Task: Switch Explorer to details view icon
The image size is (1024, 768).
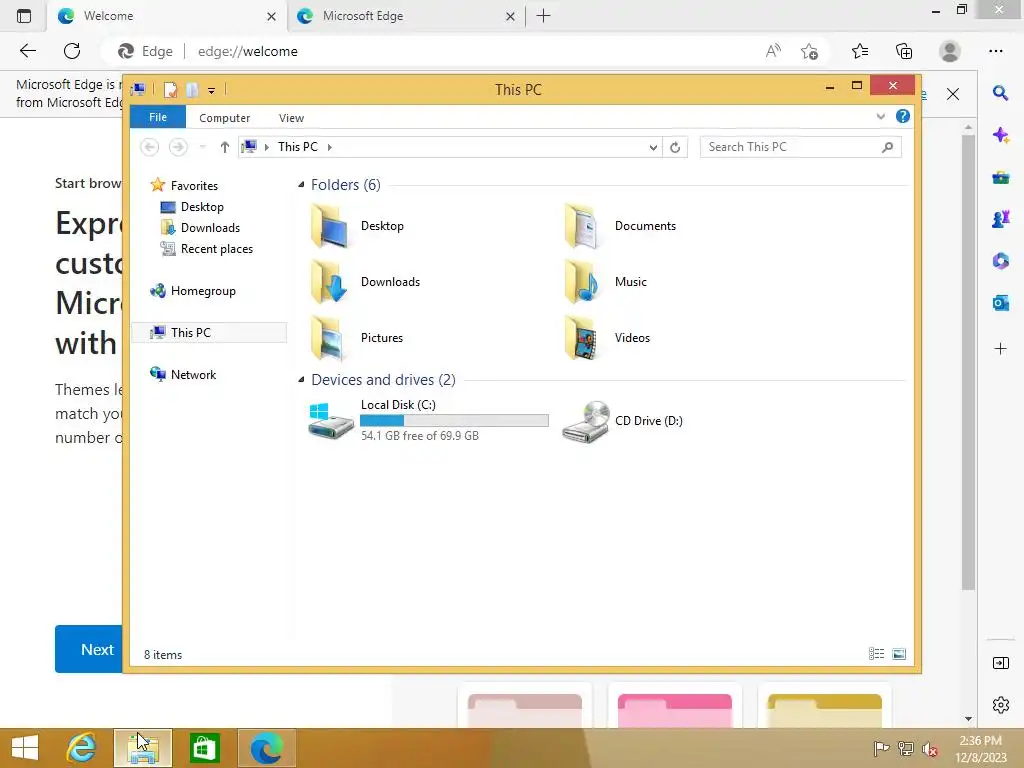Action: [x=876, y=654]
